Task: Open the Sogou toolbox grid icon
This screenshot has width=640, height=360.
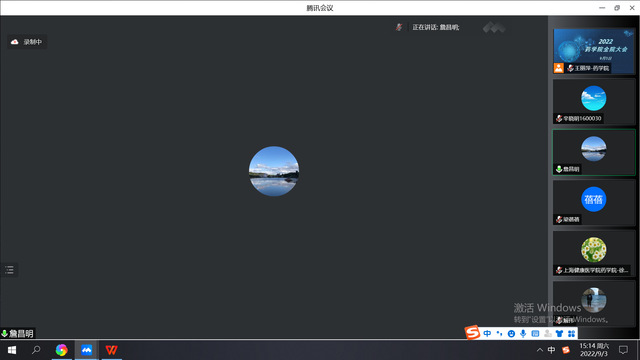Action: [571, 334]
